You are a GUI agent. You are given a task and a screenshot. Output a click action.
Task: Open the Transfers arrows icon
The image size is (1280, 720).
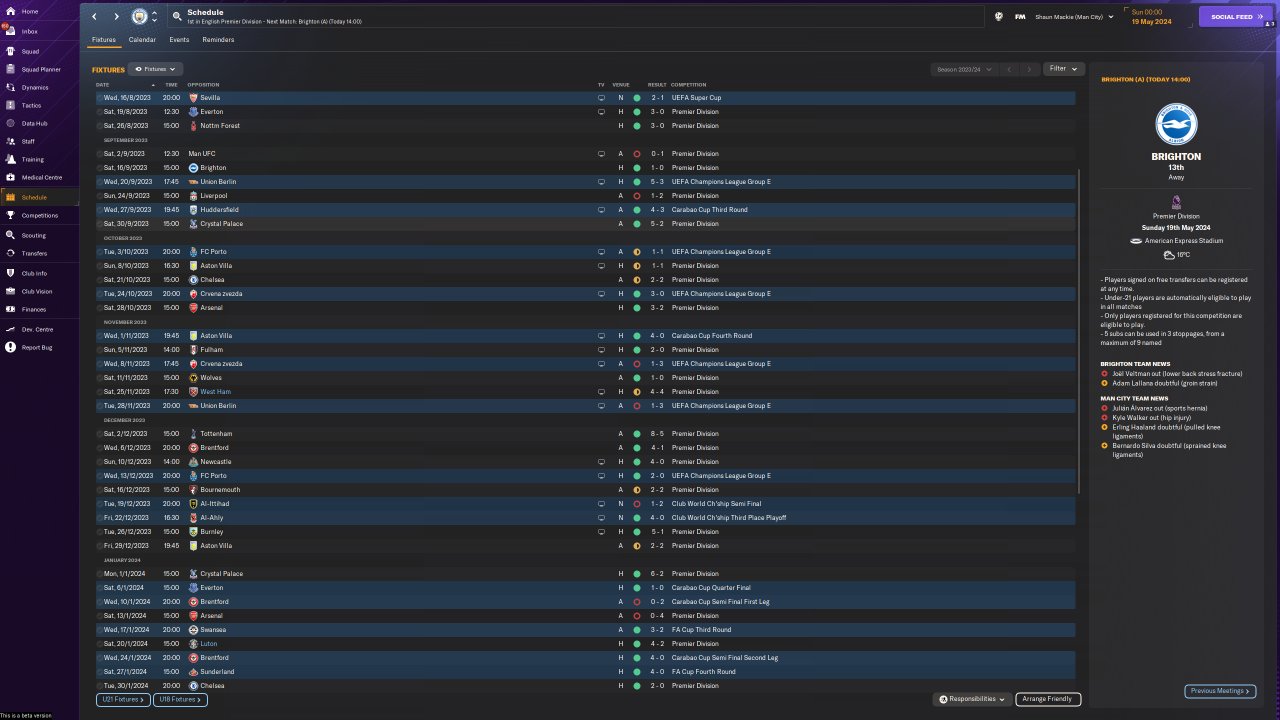pyautogui.click(x=11, y=253)
